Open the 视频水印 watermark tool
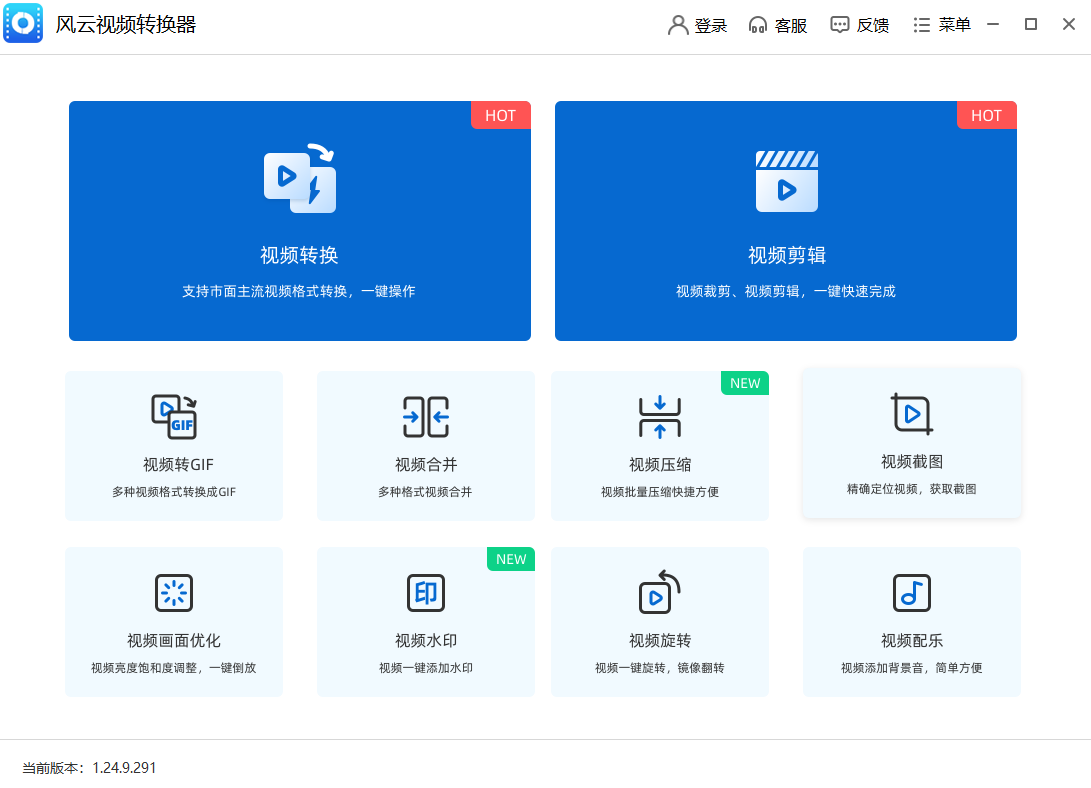Image resolution: width=1091 pixels, height=788 pixels. 425,621
